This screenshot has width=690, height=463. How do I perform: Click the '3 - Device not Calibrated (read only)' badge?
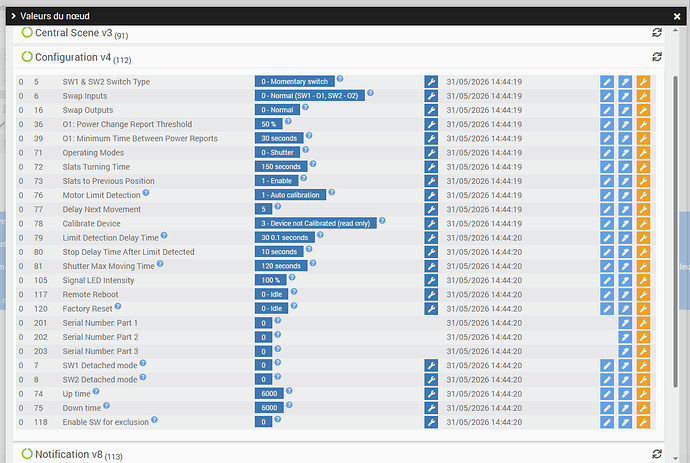(316, 223)
